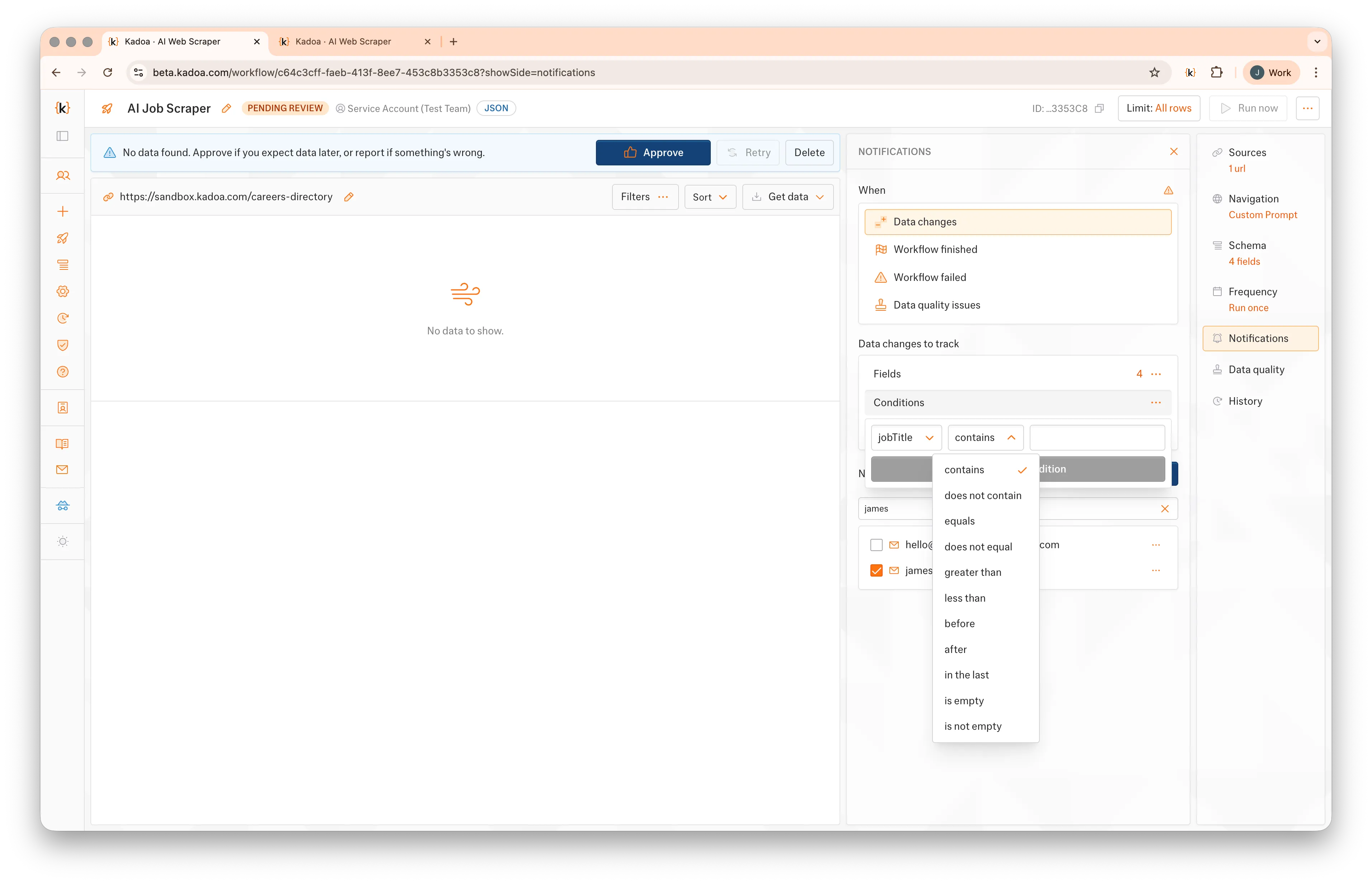This screenshot has width=1372, height=884.
Task: Expand the browser tab search chevron
Action: [1317, 41]
